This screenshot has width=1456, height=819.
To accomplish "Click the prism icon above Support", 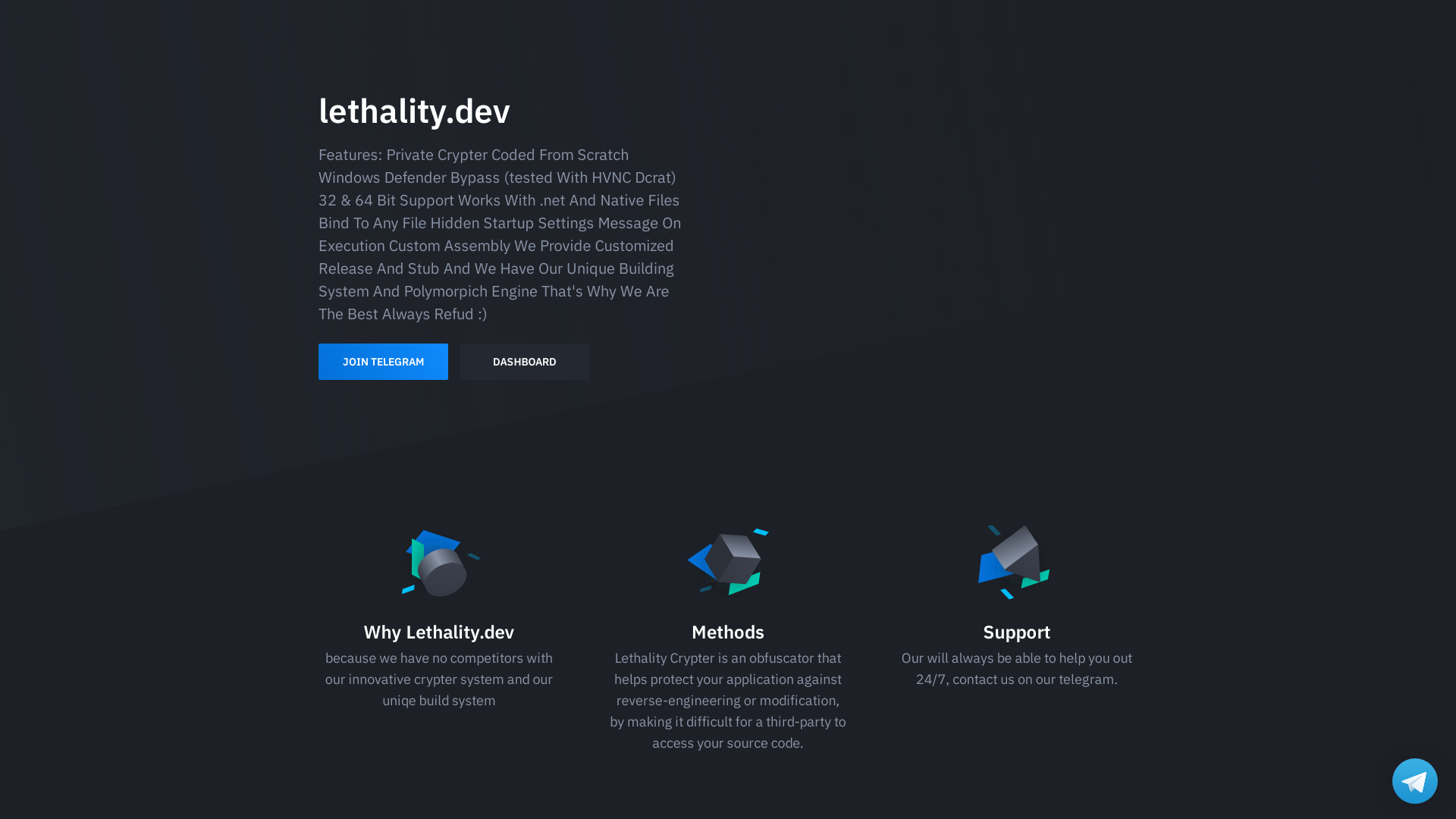I will (x=1015, y=562).
